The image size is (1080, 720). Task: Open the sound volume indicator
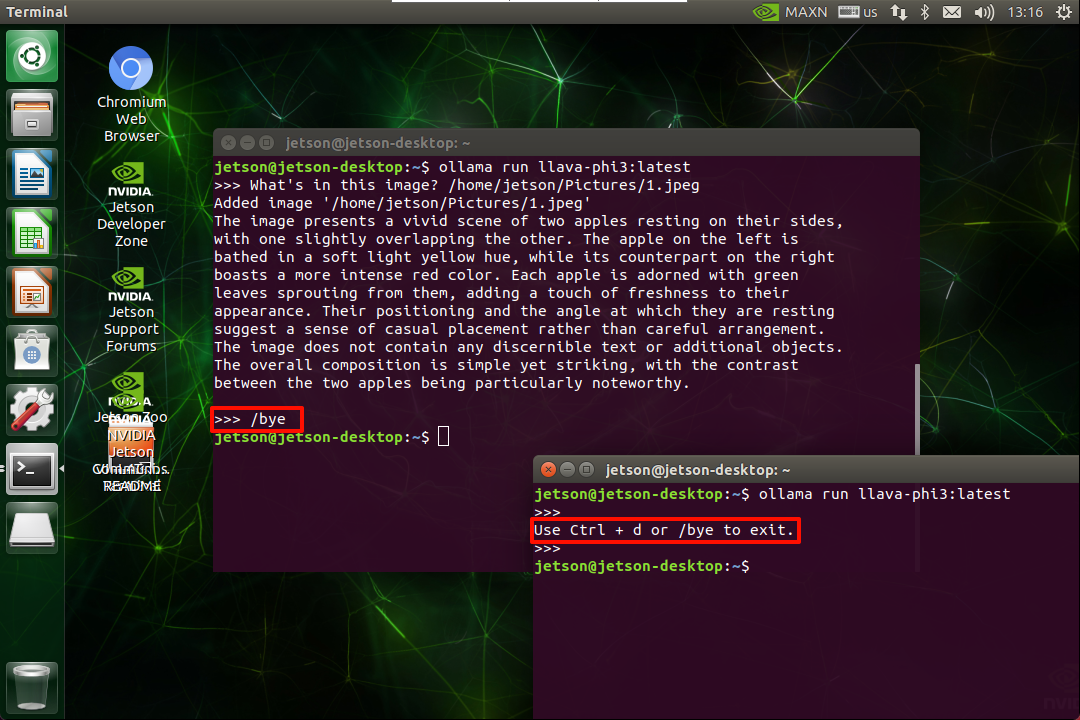(984, 12)
